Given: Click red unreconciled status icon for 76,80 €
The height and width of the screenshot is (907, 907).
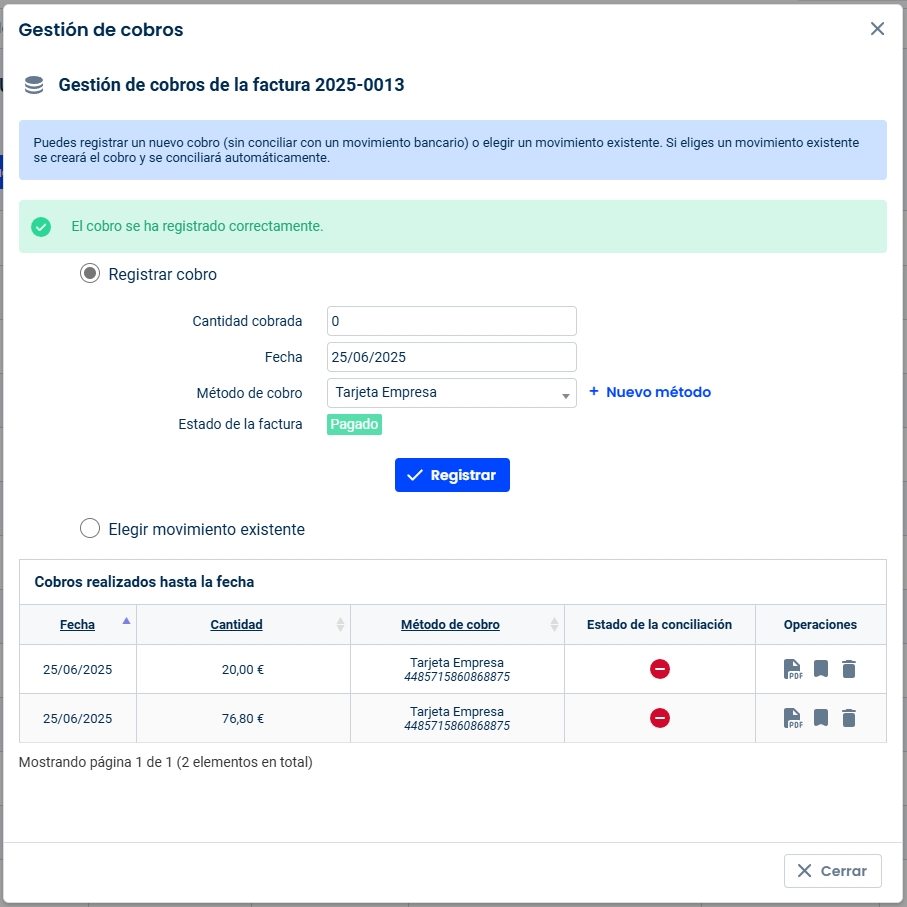Looking at the screenshot, I should tap(659, 718).
